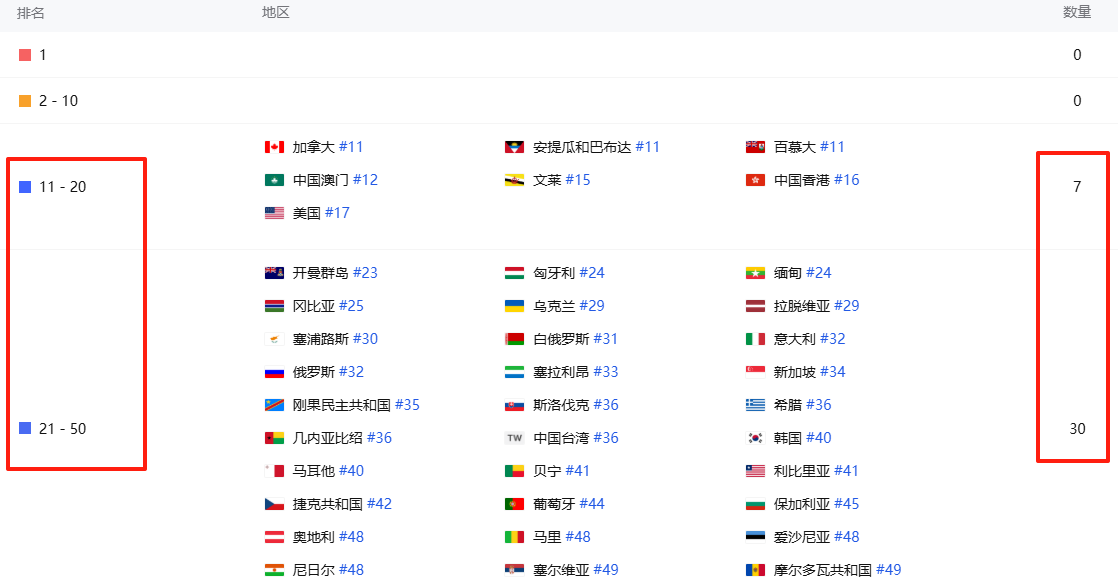Click the Italy flag icon

click(x=755, y=339)
